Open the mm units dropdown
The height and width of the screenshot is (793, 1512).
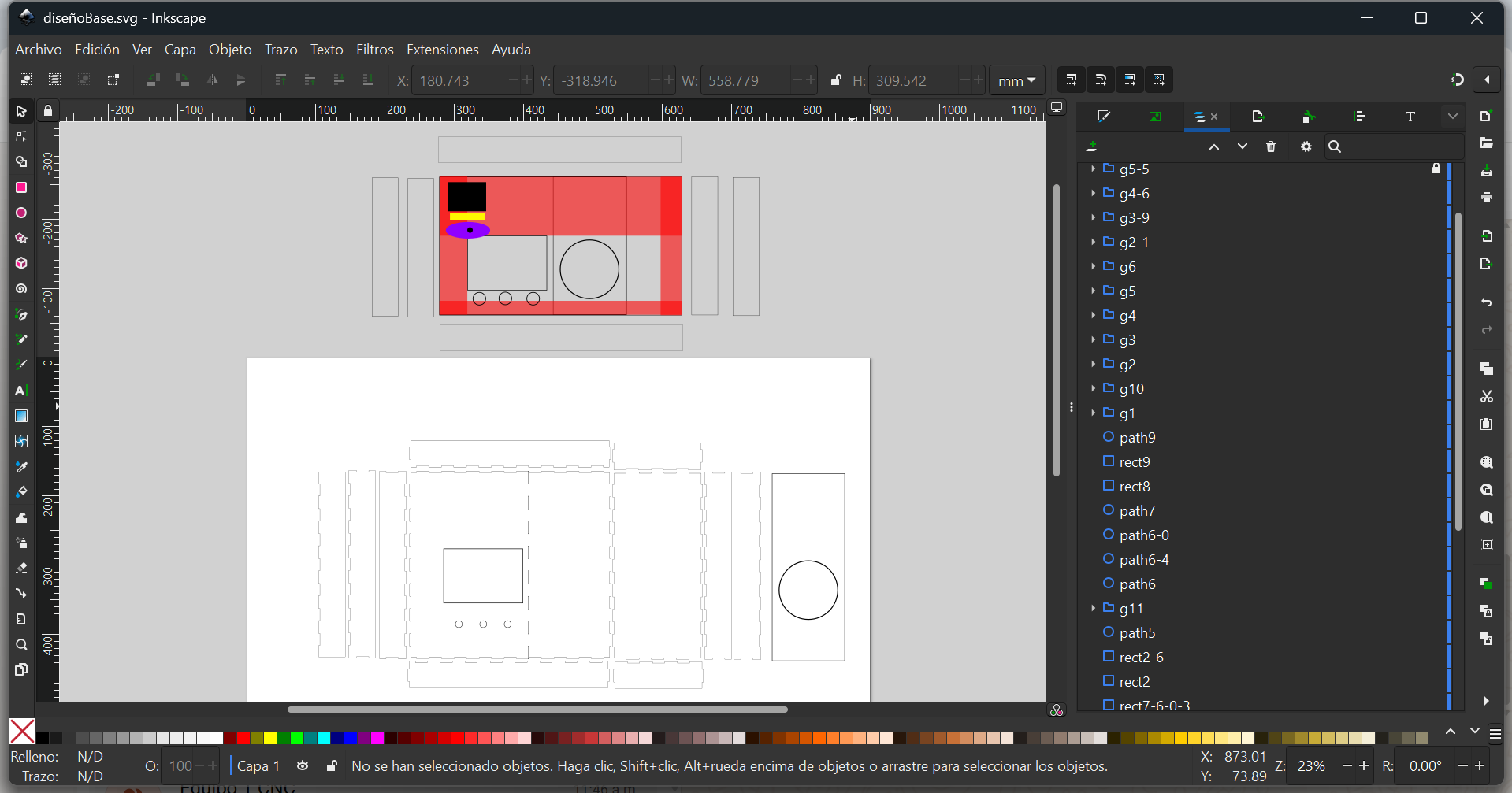click(x=1016, y=80)
